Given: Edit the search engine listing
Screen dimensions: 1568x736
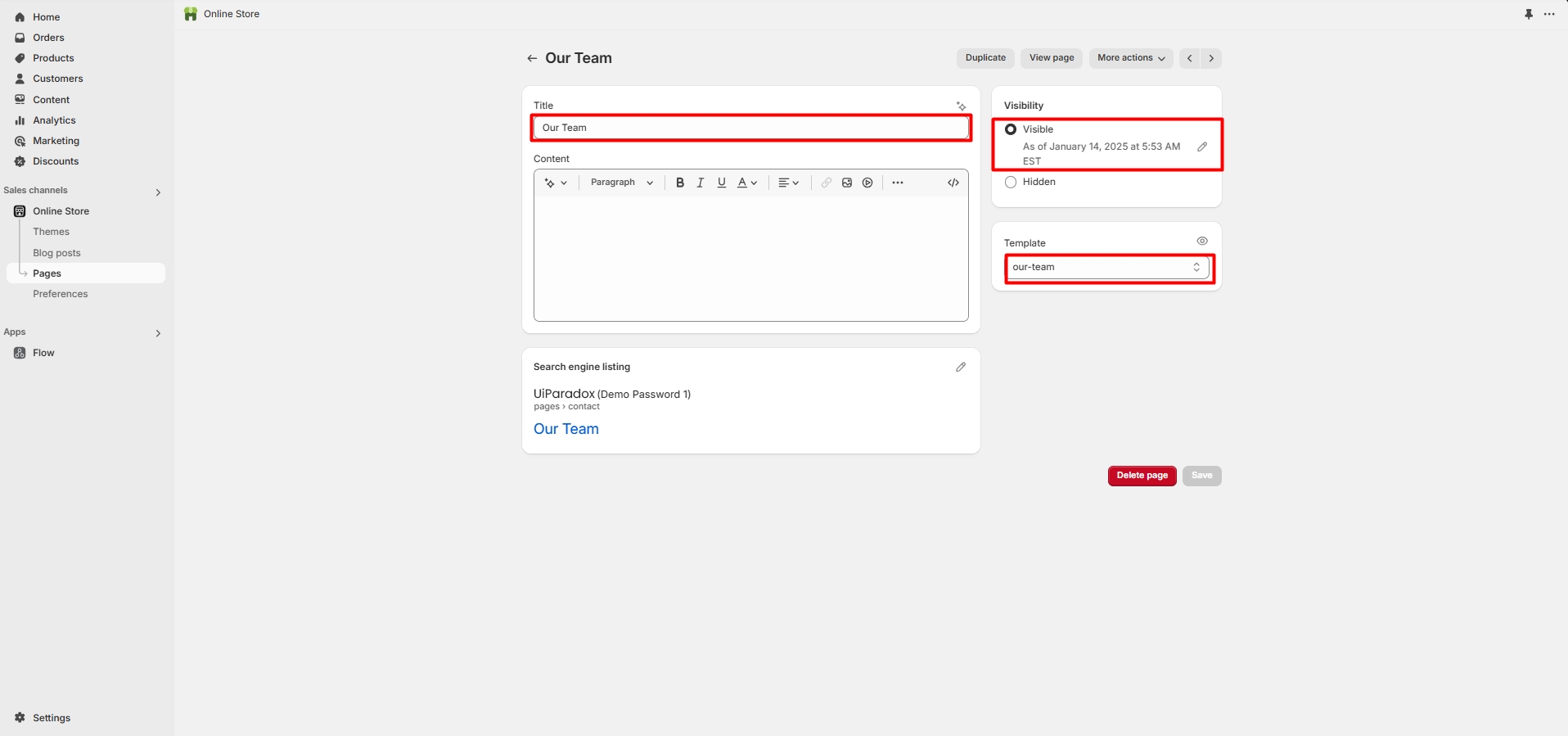Looking at the screenshot, I should [961, 367].
